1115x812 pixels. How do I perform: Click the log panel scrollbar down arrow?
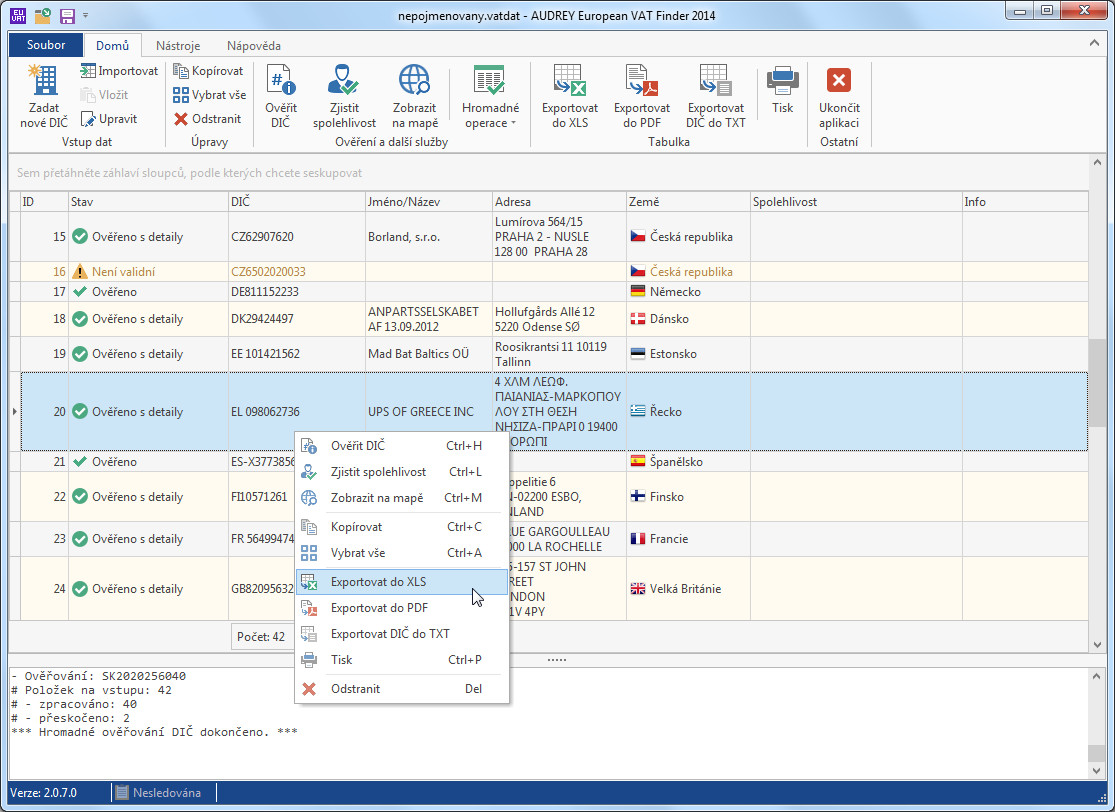1096,771
